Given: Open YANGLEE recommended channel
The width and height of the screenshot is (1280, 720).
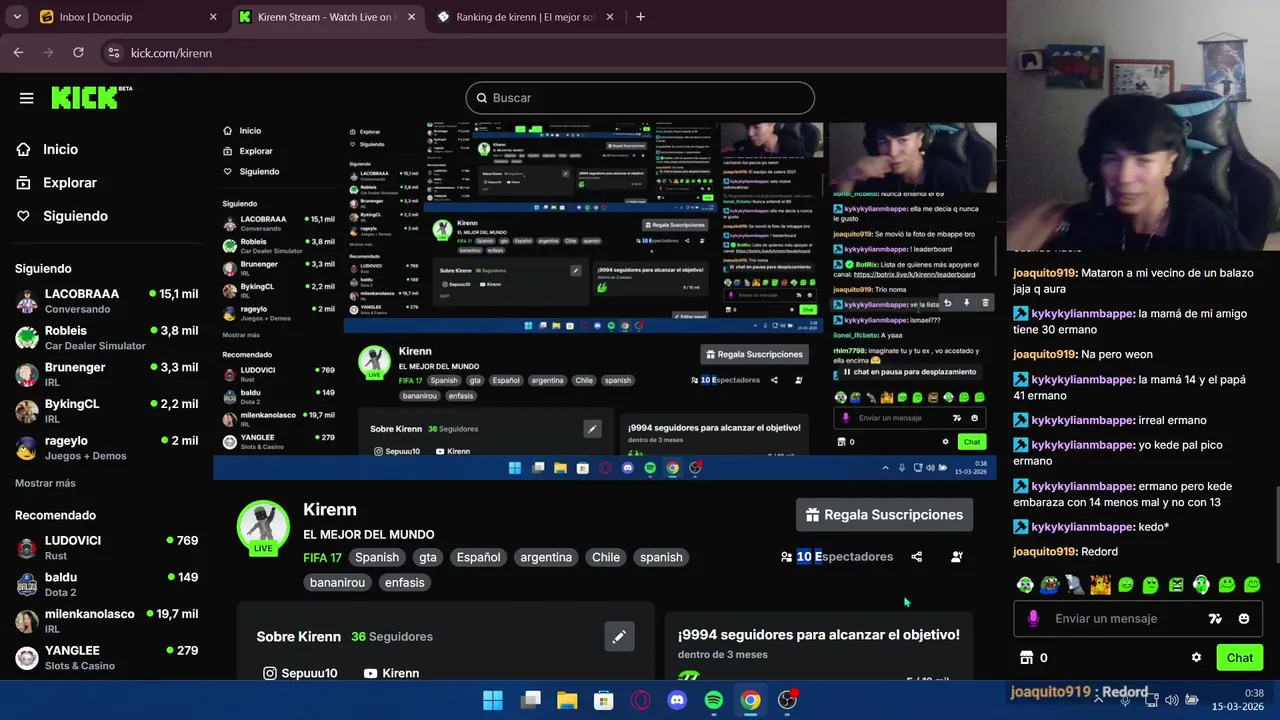Looking at the screenshot, I should [106, 657].
